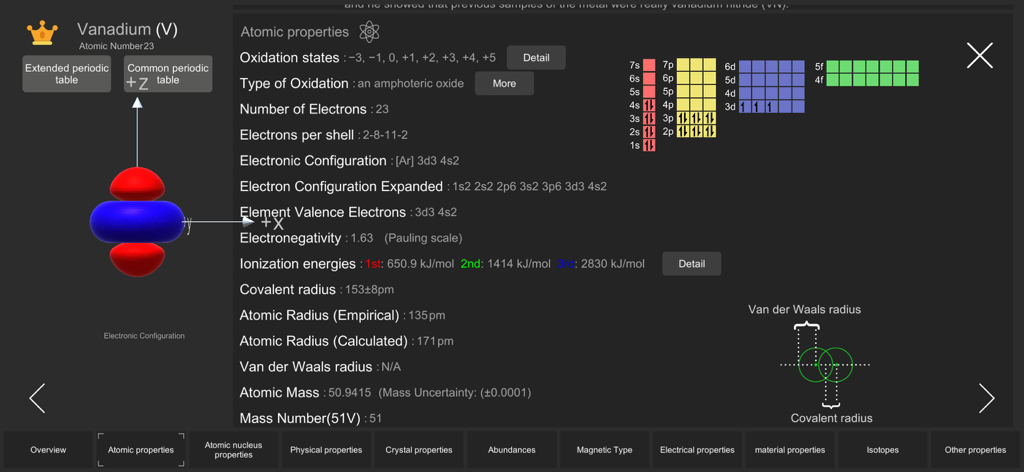This screenshot has height=472, width=1024.
Task: Click the blue 6d orbital row
Action: tap(771, 67)
